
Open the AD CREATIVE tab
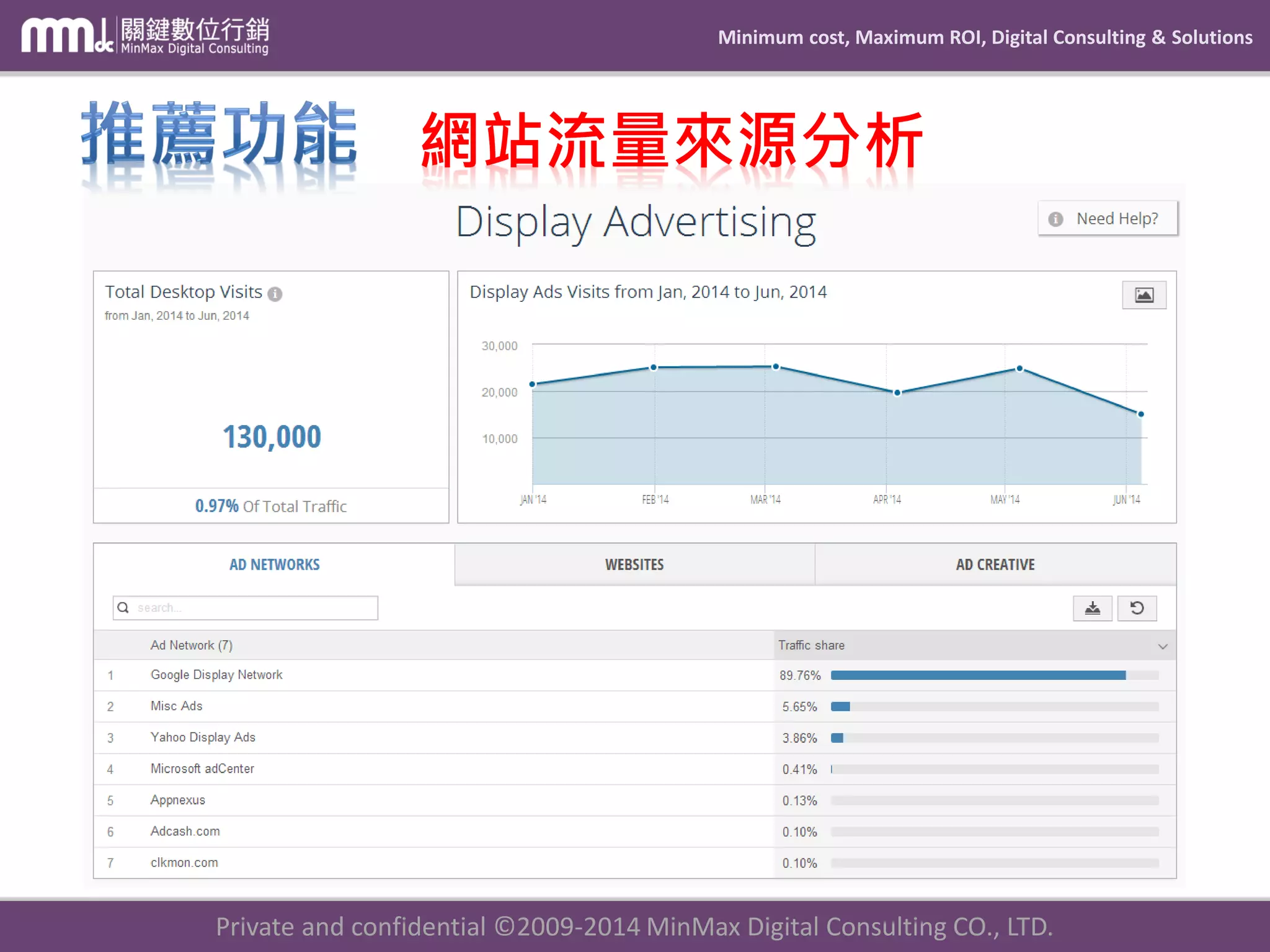995,565
